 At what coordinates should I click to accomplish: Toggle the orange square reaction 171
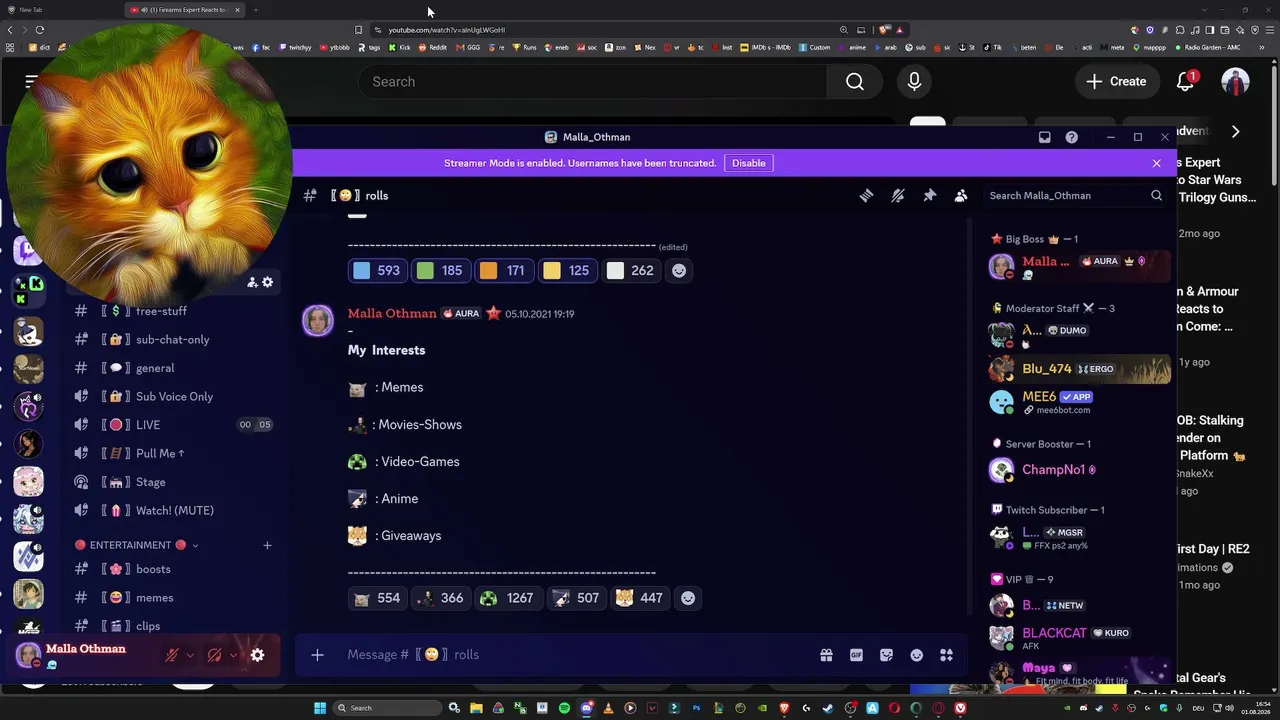point(503,270)
